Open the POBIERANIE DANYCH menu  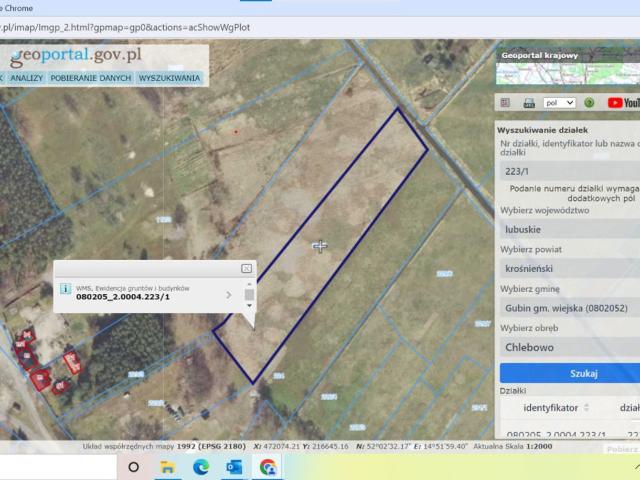coord(90,78)
